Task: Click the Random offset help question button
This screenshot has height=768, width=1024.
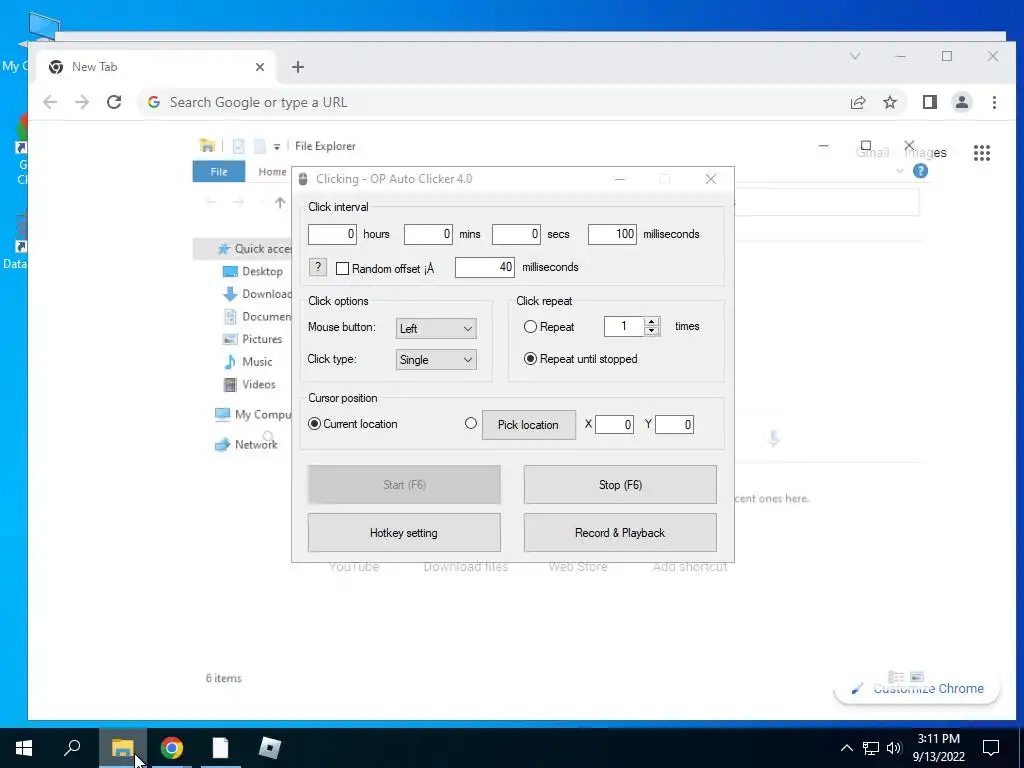Action: click(x=317, y=267)
